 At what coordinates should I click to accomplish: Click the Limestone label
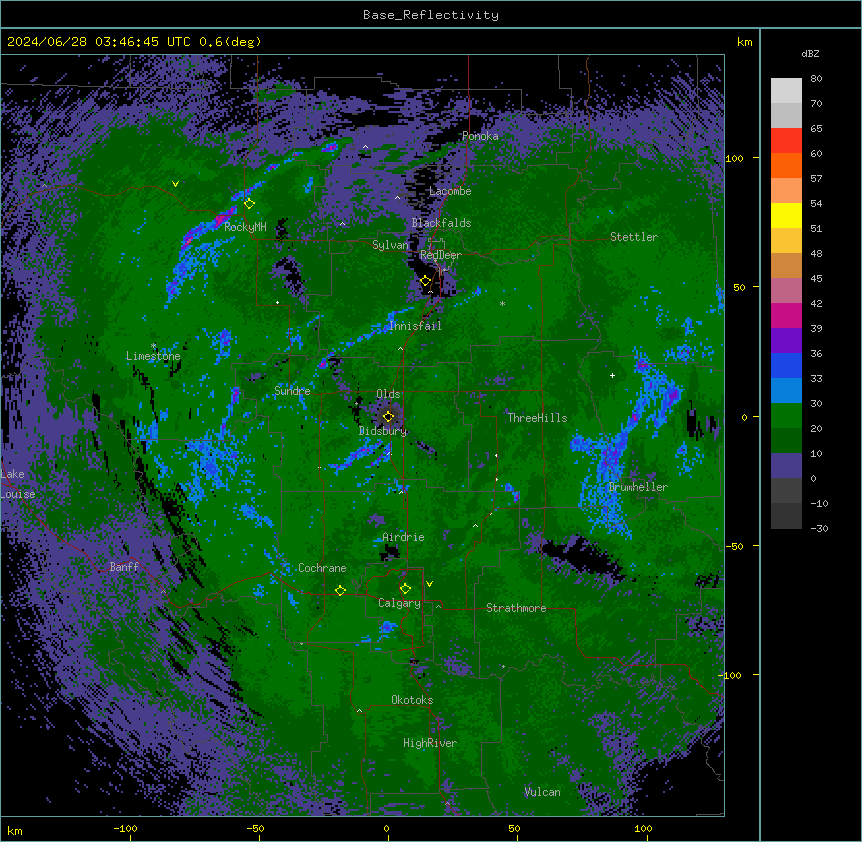click(153, 356)
